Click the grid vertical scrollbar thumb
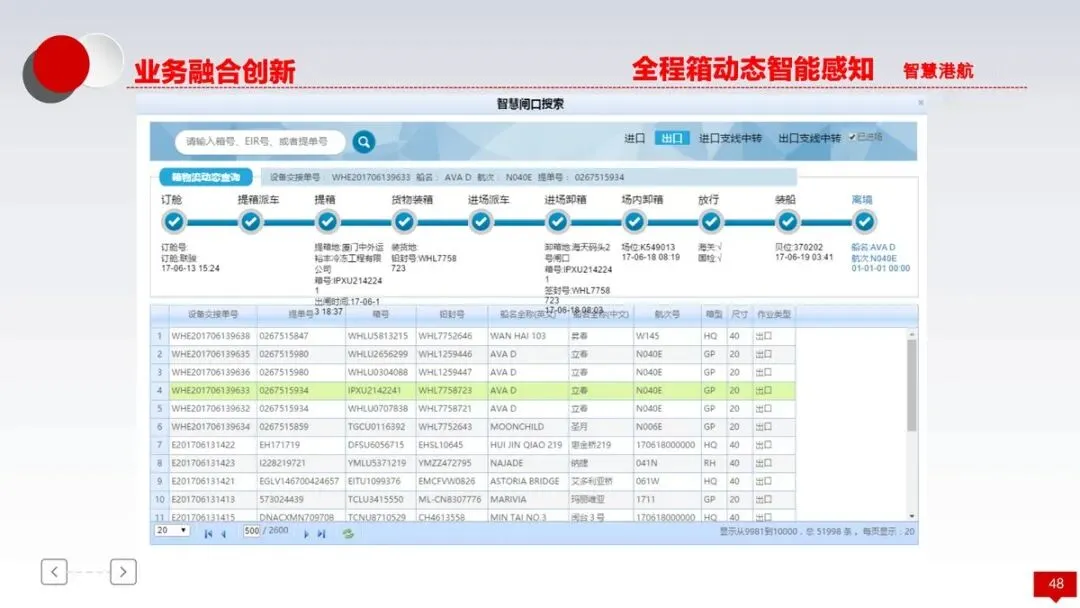Screen dimensions: 1080x608 (911, 384)
